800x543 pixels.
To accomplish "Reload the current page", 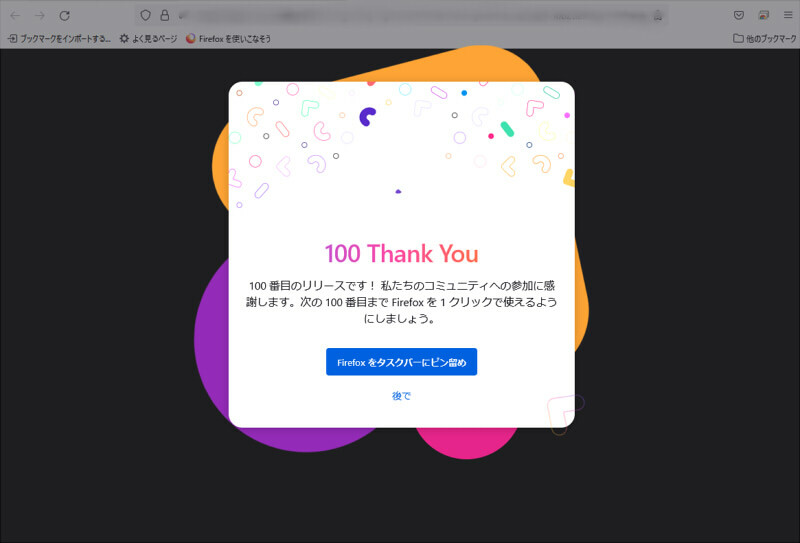I will tap(64, 15).
